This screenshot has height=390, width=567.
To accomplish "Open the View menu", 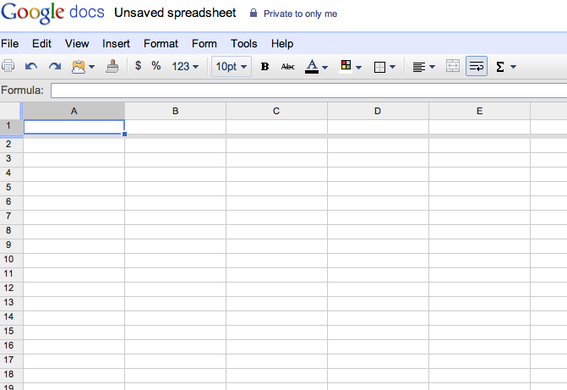I will (x=77, y=44).
